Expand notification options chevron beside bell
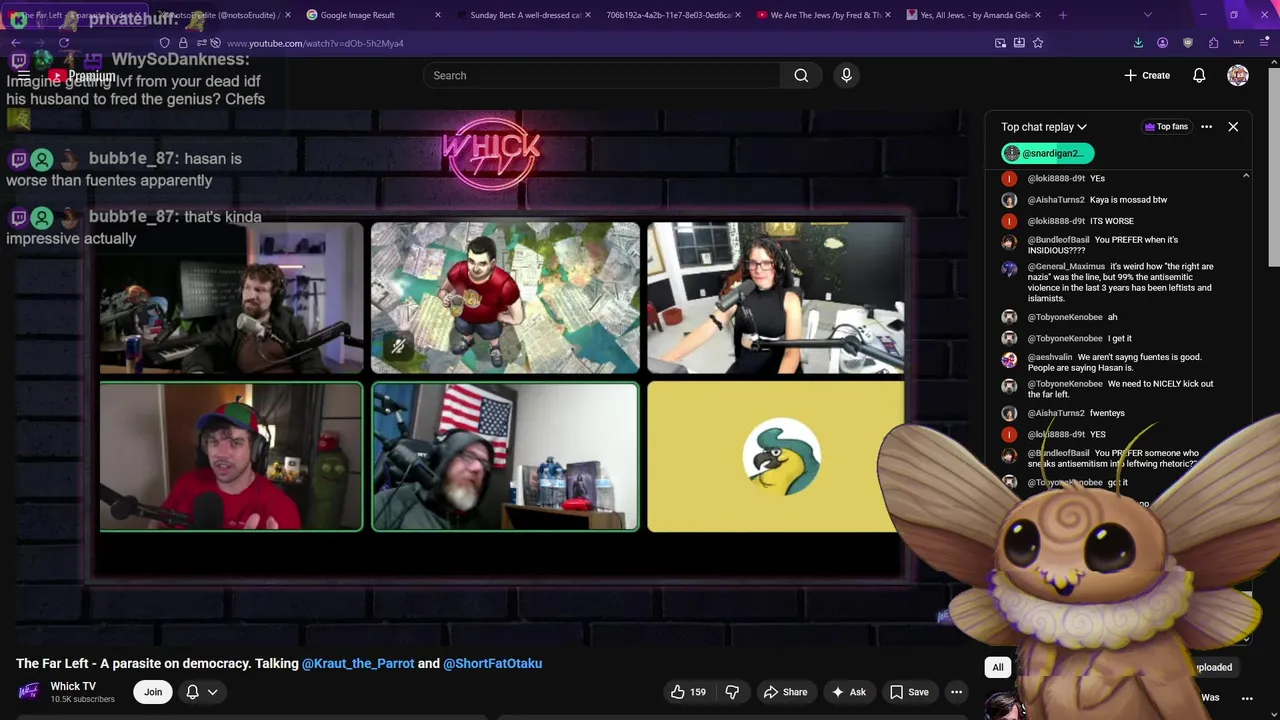1280x720 pixels. click(212, 692)
